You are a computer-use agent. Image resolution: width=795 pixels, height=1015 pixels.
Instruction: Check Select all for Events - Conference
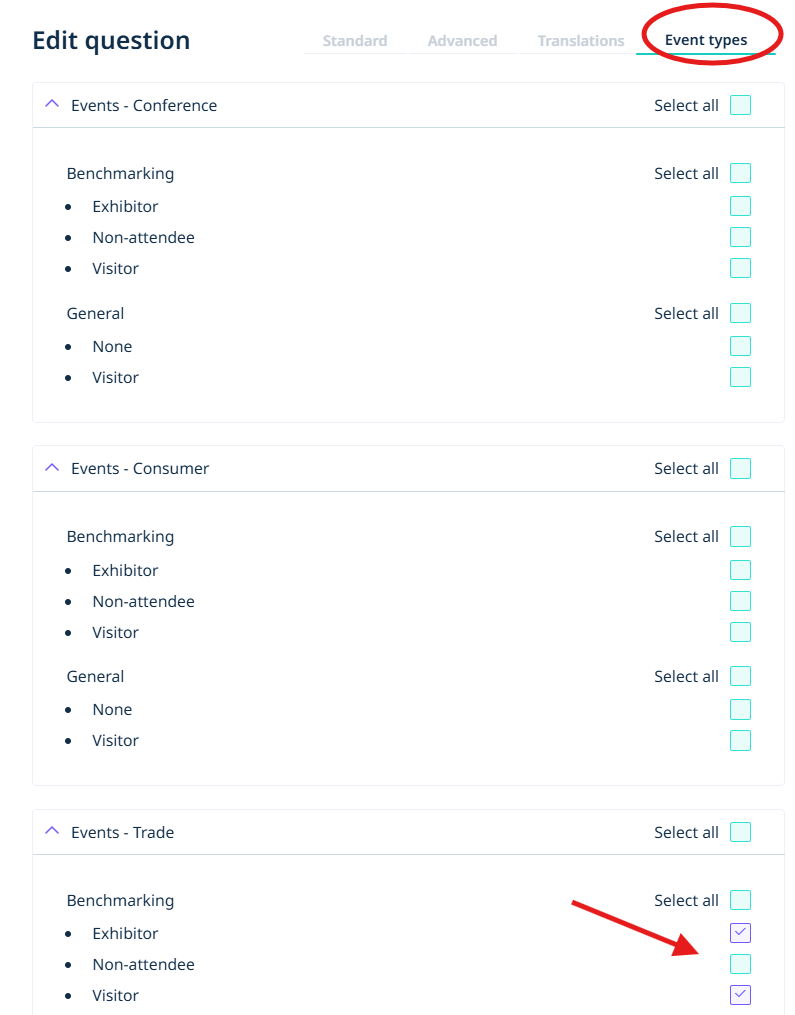click(740, 105)
